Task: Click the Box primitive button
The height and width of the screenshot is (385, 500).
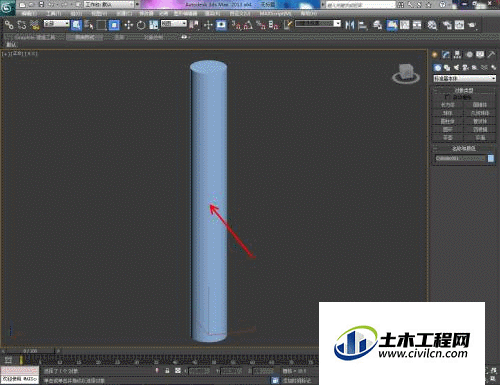Action: pyautogui.click(x=447, y=105)
